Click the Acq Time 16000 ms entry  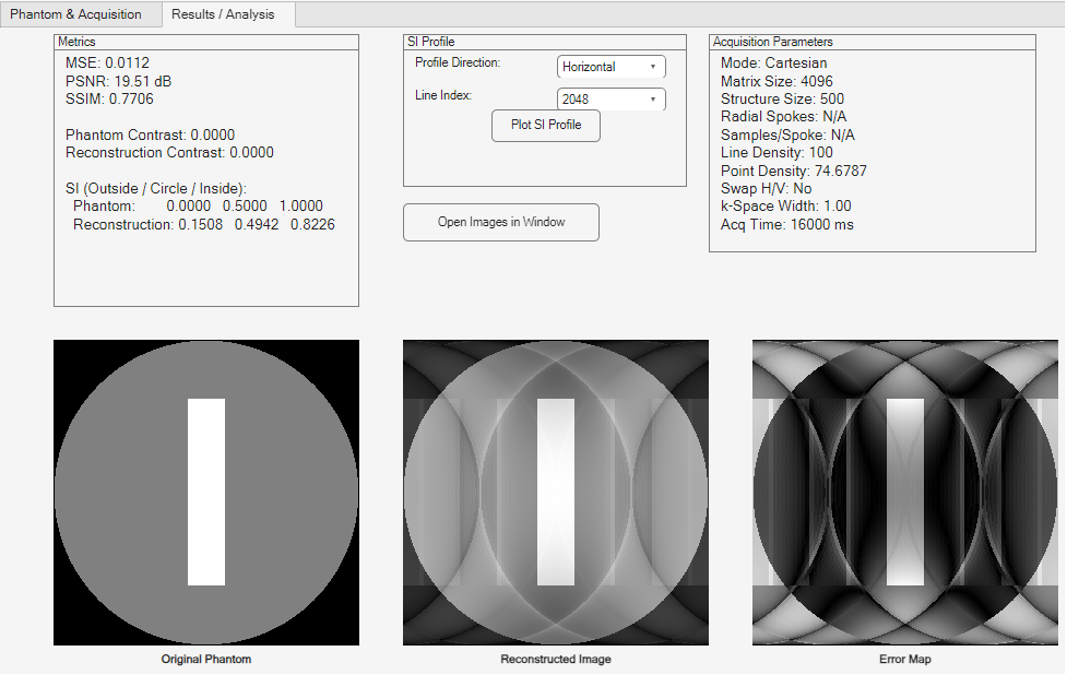[787, 225]
